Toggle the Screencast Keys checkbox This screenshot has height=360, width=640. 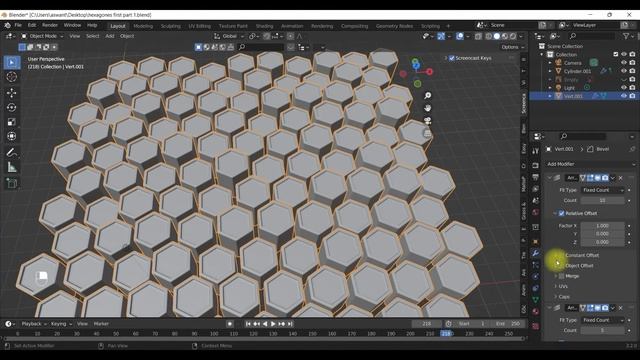point(451,58)
